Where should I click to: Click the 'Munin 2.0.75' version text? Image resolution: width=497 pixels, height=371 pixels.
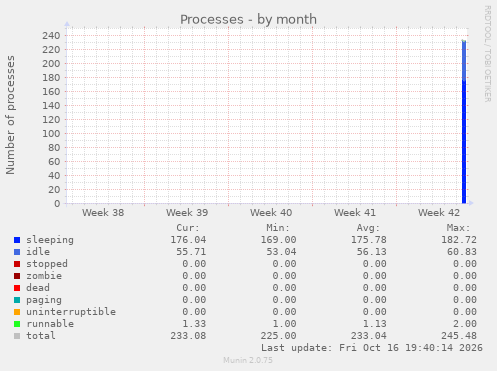[x=248, y=360]
